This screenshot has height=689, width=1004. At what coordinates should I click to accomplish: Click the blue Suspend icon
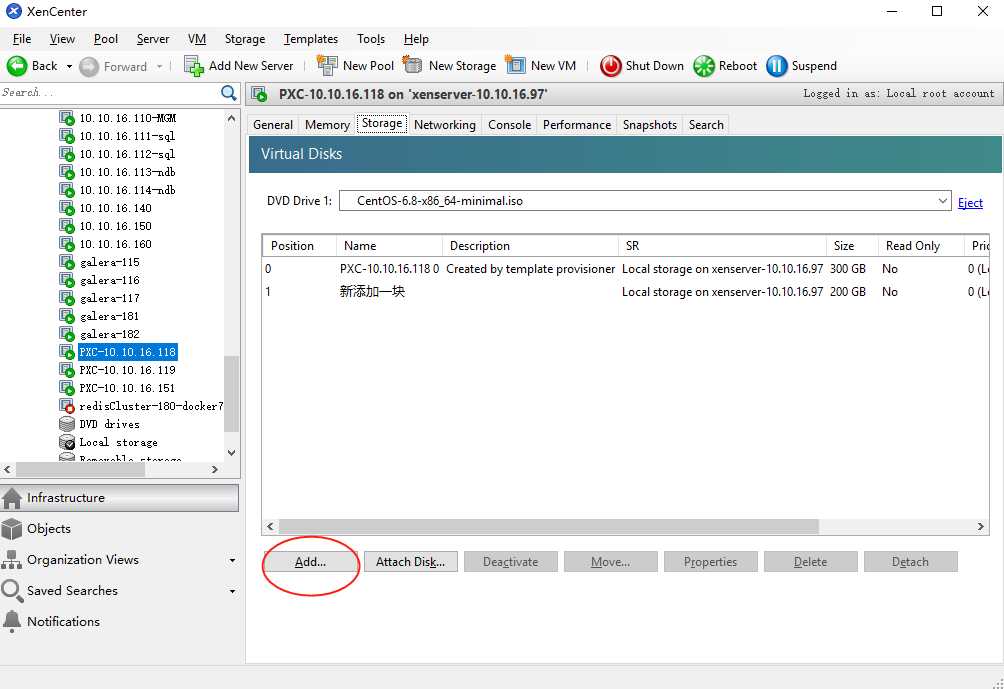[x=777, y=66]
